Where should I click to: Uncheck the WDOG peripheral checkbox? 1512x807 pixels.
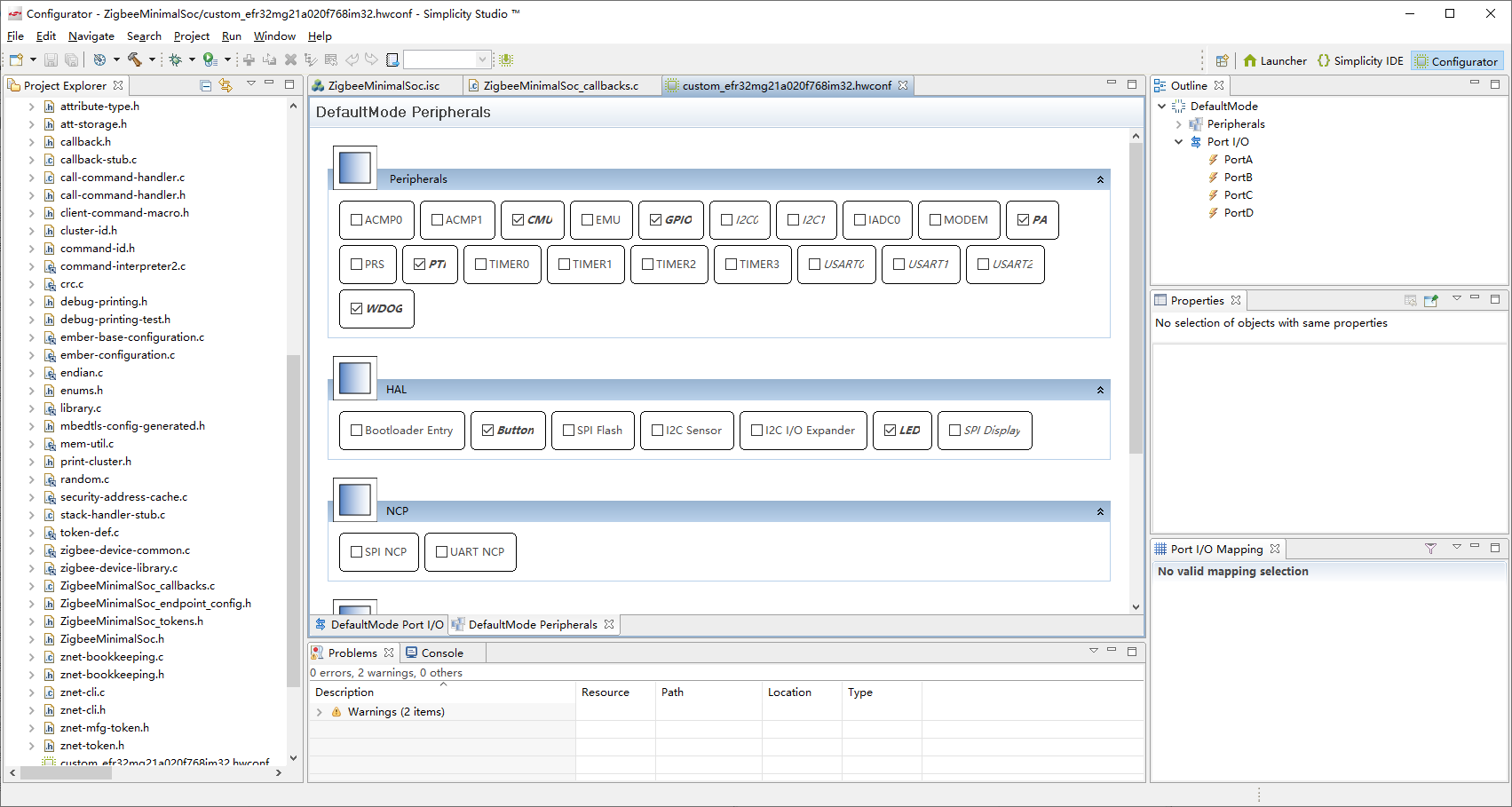click(x=357, y=309)
